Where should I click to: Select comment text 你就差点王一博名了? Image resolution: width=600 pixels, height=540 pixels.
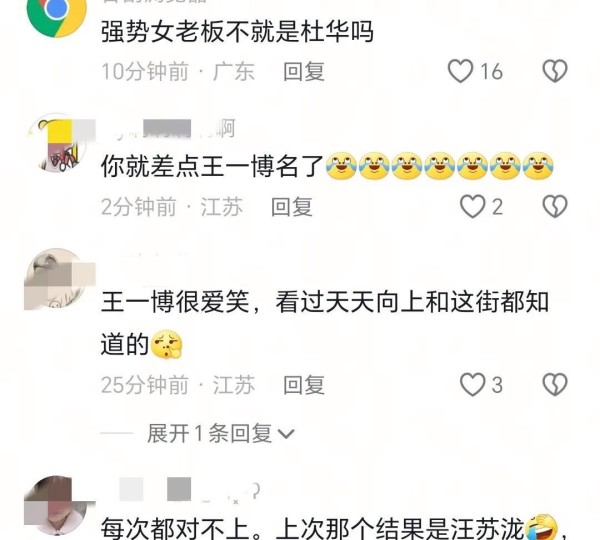pyautogui.click(x=212, y=167)
